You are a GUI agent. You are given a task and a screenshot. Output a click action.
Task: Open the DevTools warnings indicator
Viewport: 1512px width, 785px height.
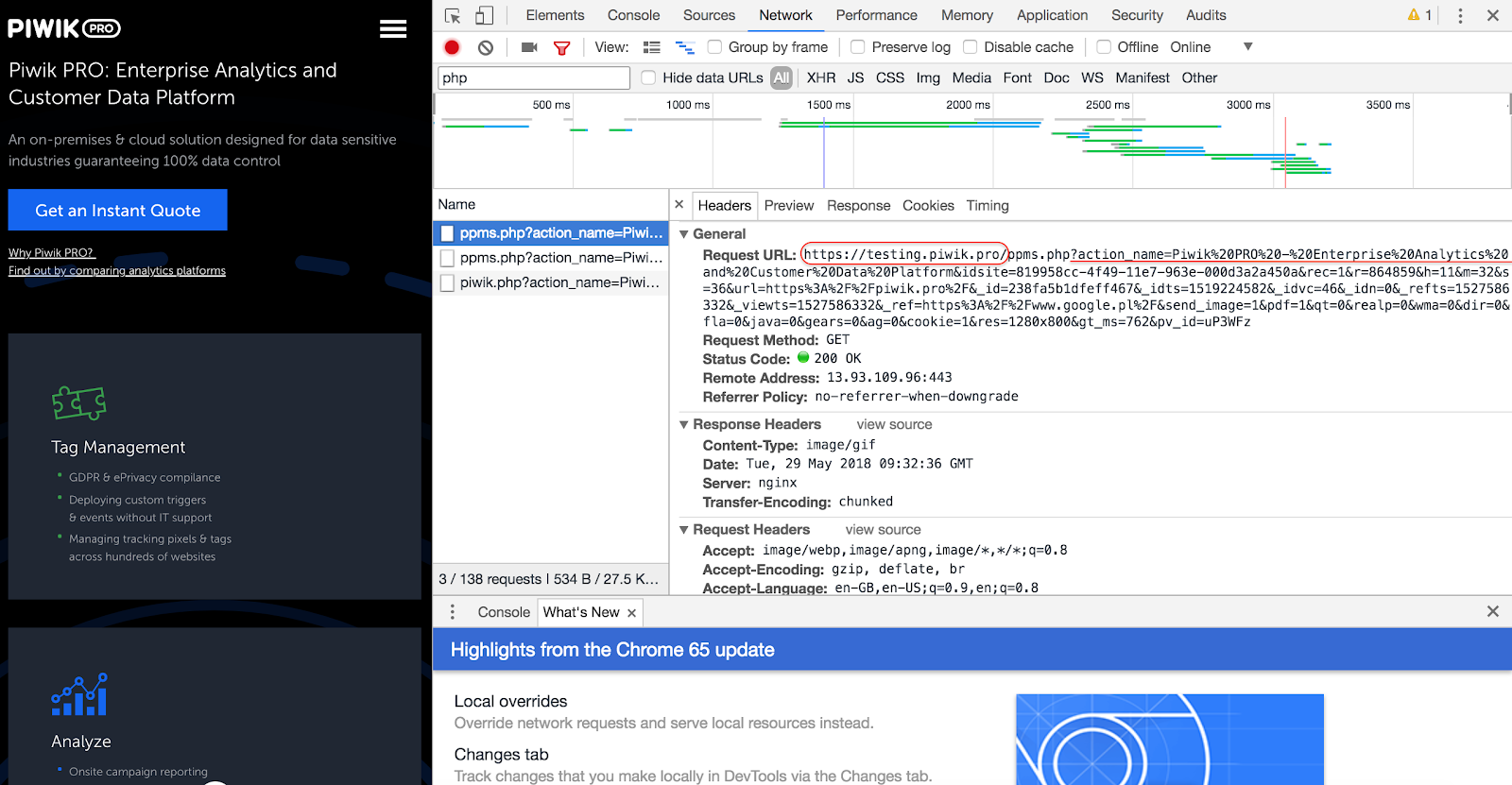(x=1419, y=15)
